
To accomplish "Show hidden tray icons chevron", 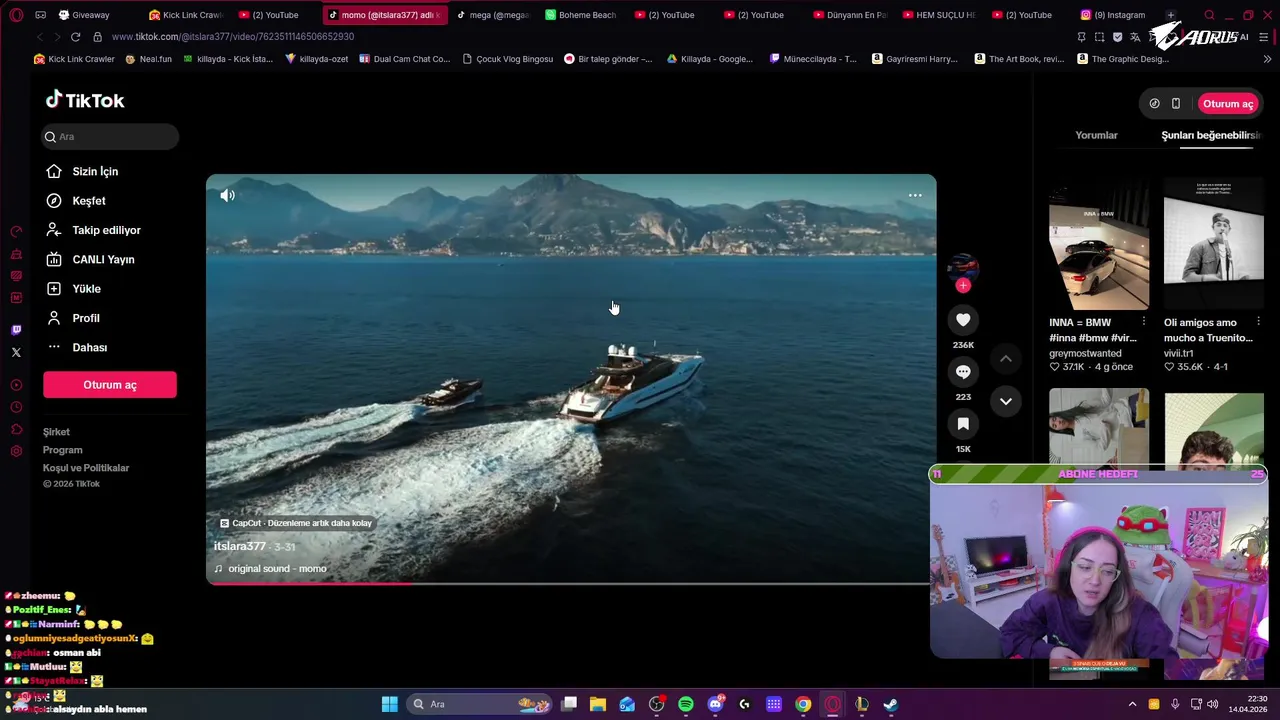I will click(1132, 704).
